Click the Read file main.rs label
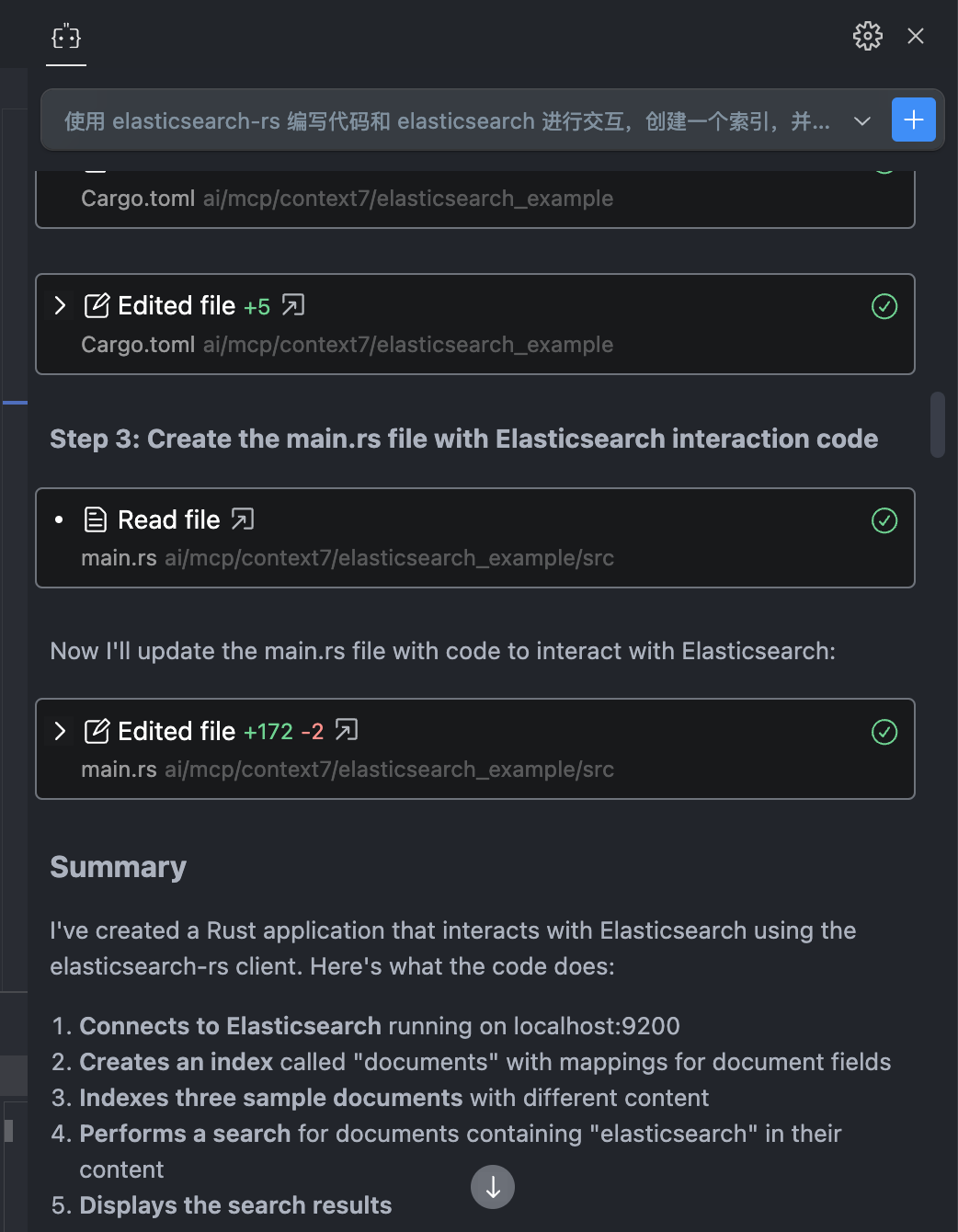The height and width of the screenshot is (1232, 958). (119, 558)
